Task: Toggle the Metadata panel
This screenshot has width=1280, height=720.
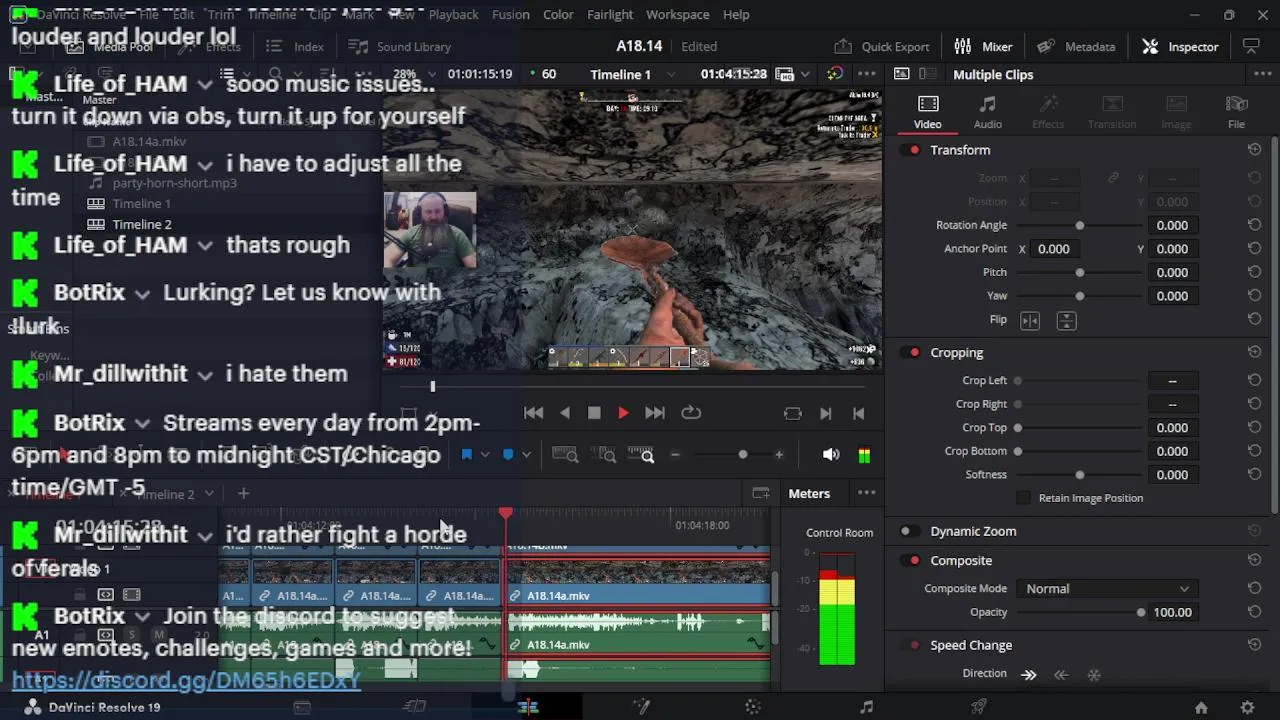Action: (x=1076, y=46)
